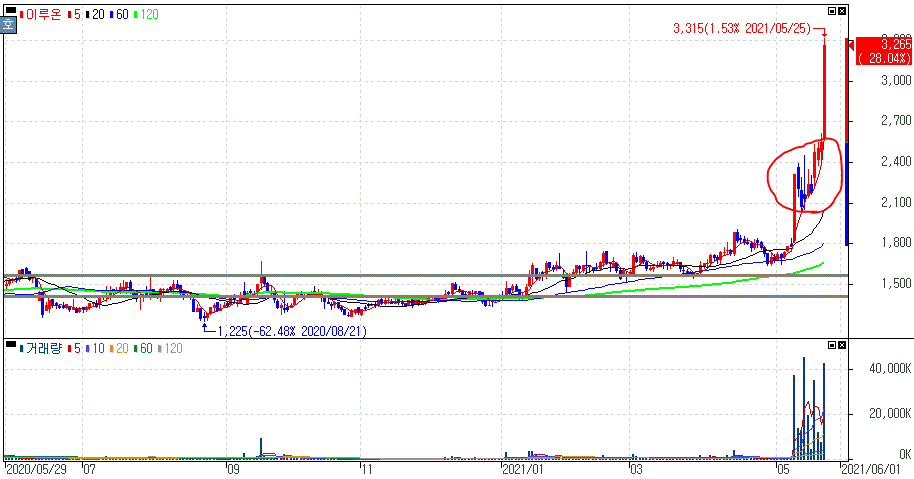Select the green 120-day moving average legend in price panel
Screen dimensions: 914x479
point(146,15)
